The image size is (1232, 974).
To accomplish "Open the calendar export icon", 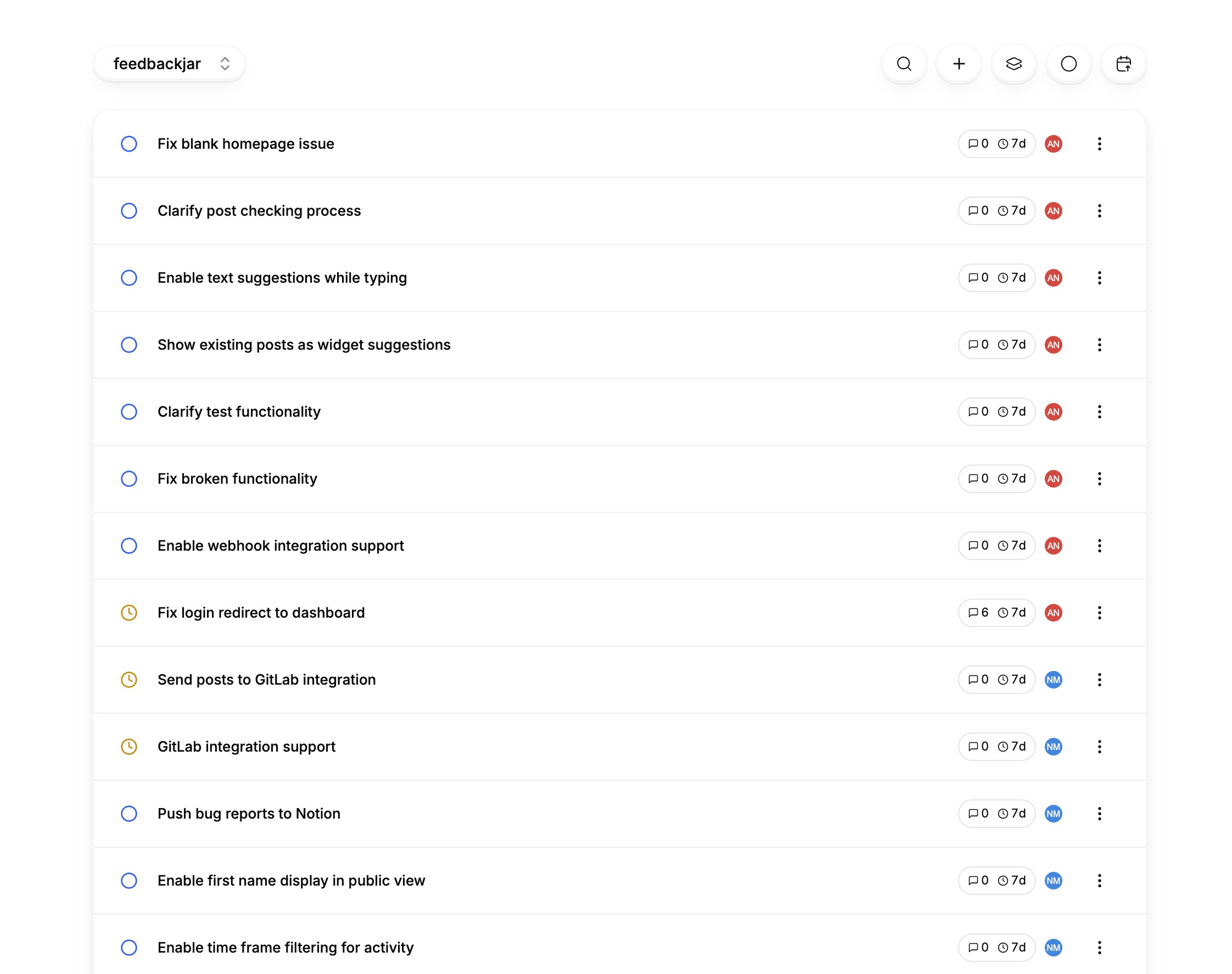I will coord(1123,64).
